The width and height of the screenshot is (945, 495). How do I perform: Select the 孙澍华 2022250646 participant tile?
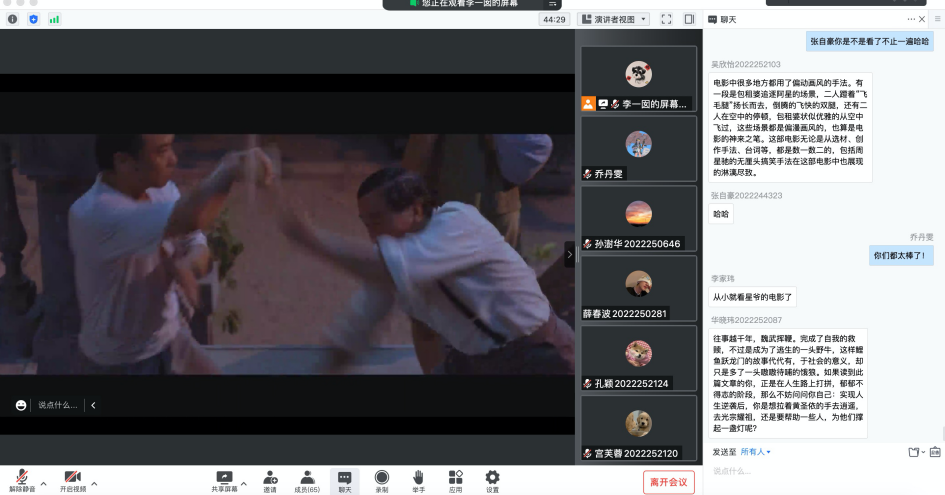coord(639,219)
